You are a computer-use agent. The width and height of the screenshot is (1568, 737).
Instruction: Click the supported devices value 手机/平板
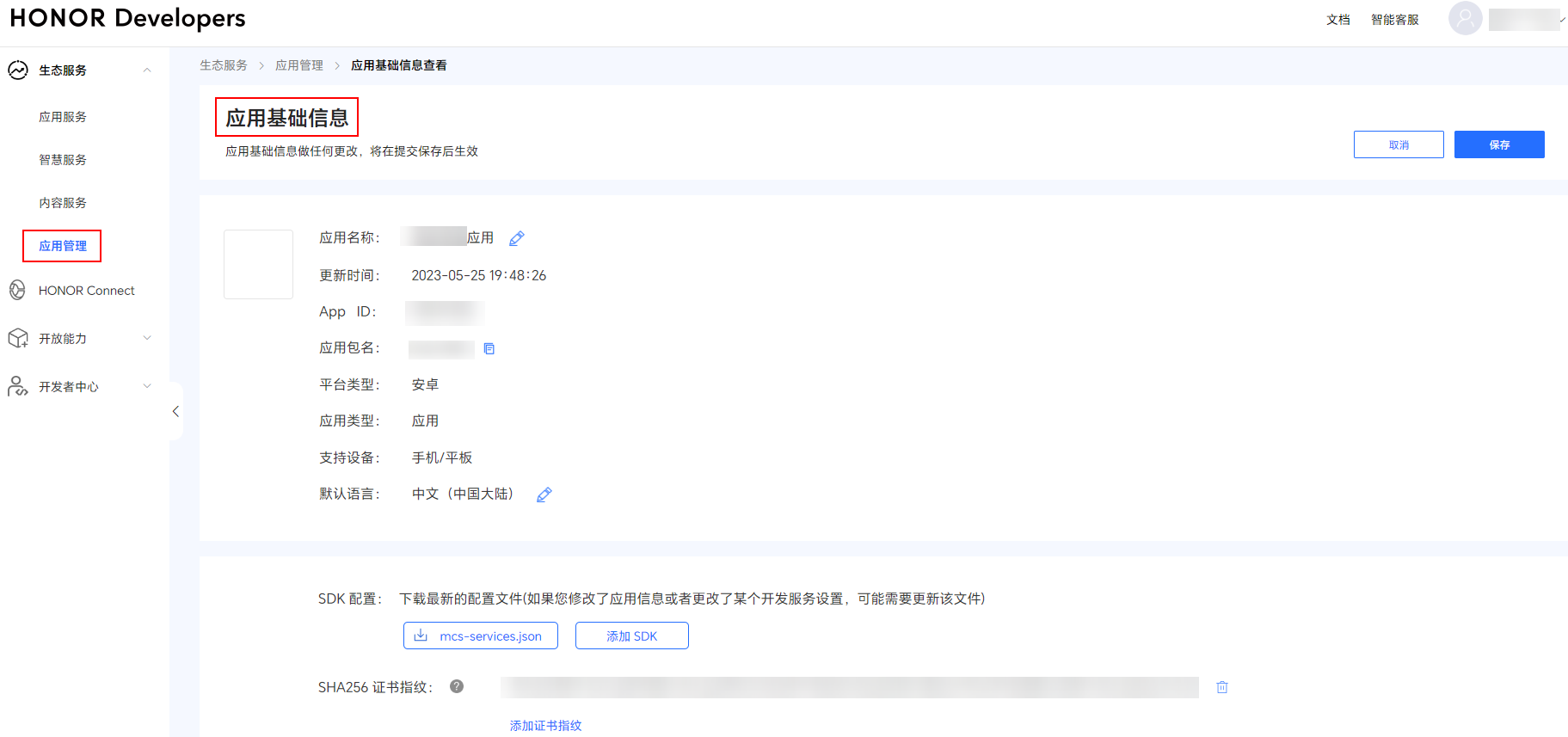[442, 458]
